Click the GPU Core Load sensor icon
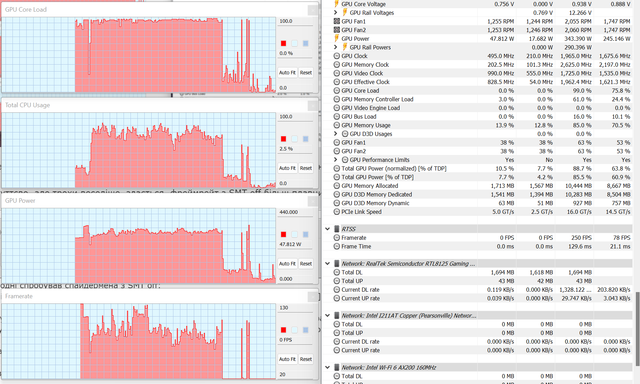 (x=337, y=91)
